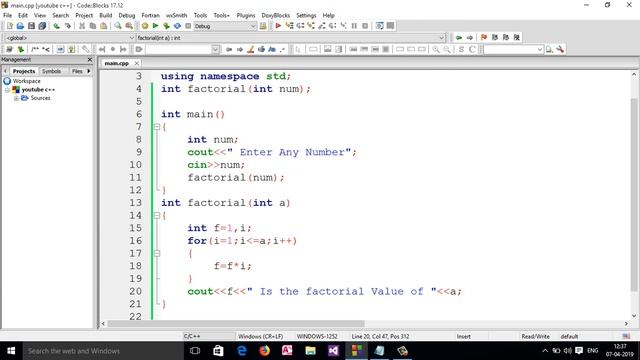Click the Run to cursor debug icon
The height and width of the screenshot is (360, 640).
(x=289, y=26)
